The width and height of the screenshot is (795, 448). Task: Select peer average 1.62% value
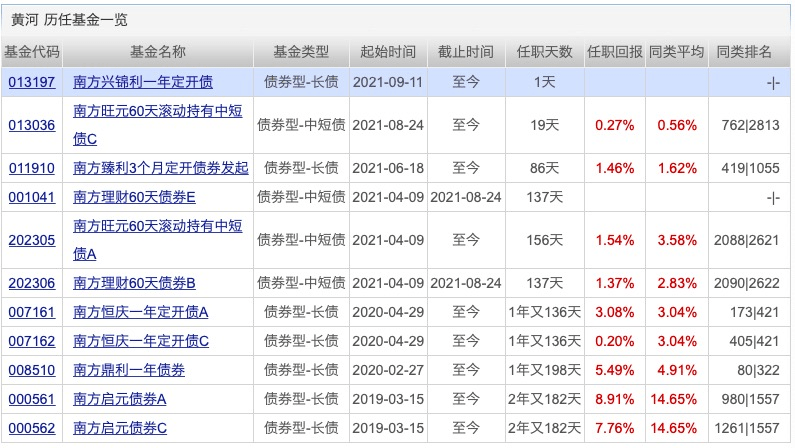pyautogui.click(x=677, y=168)
